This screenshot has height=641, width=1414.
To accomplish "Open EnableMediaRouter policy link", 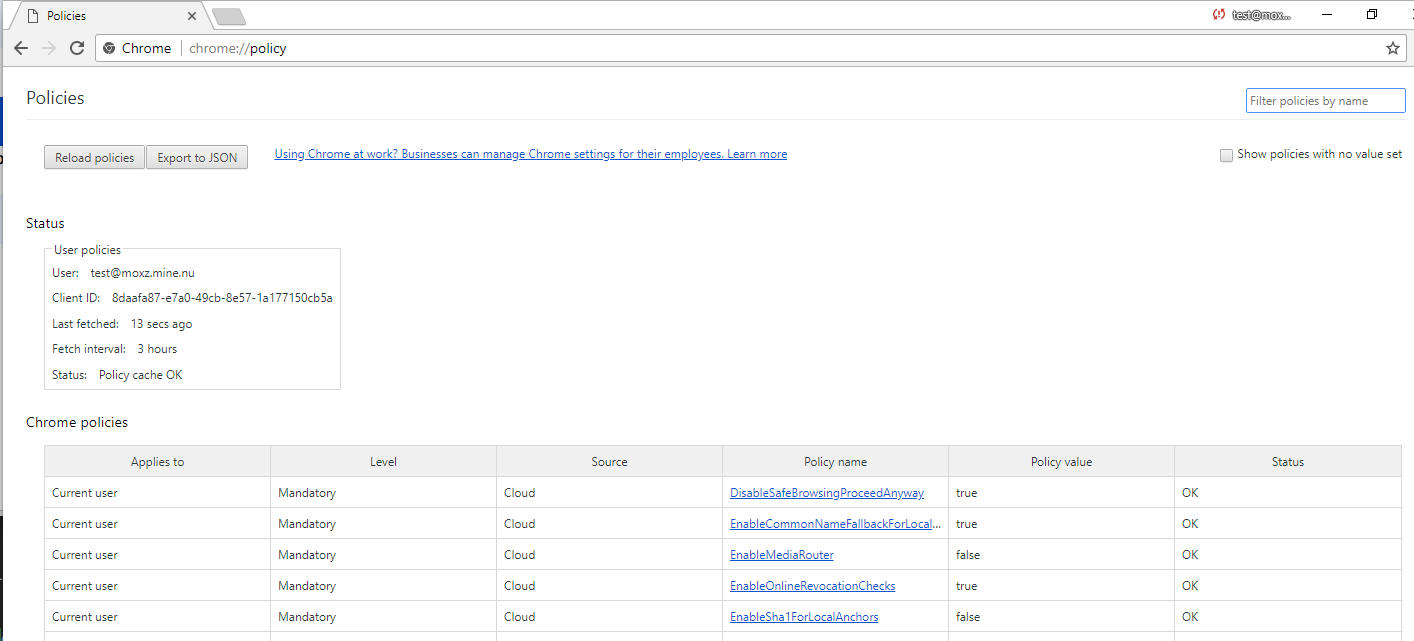I will (x=782, y=555).
